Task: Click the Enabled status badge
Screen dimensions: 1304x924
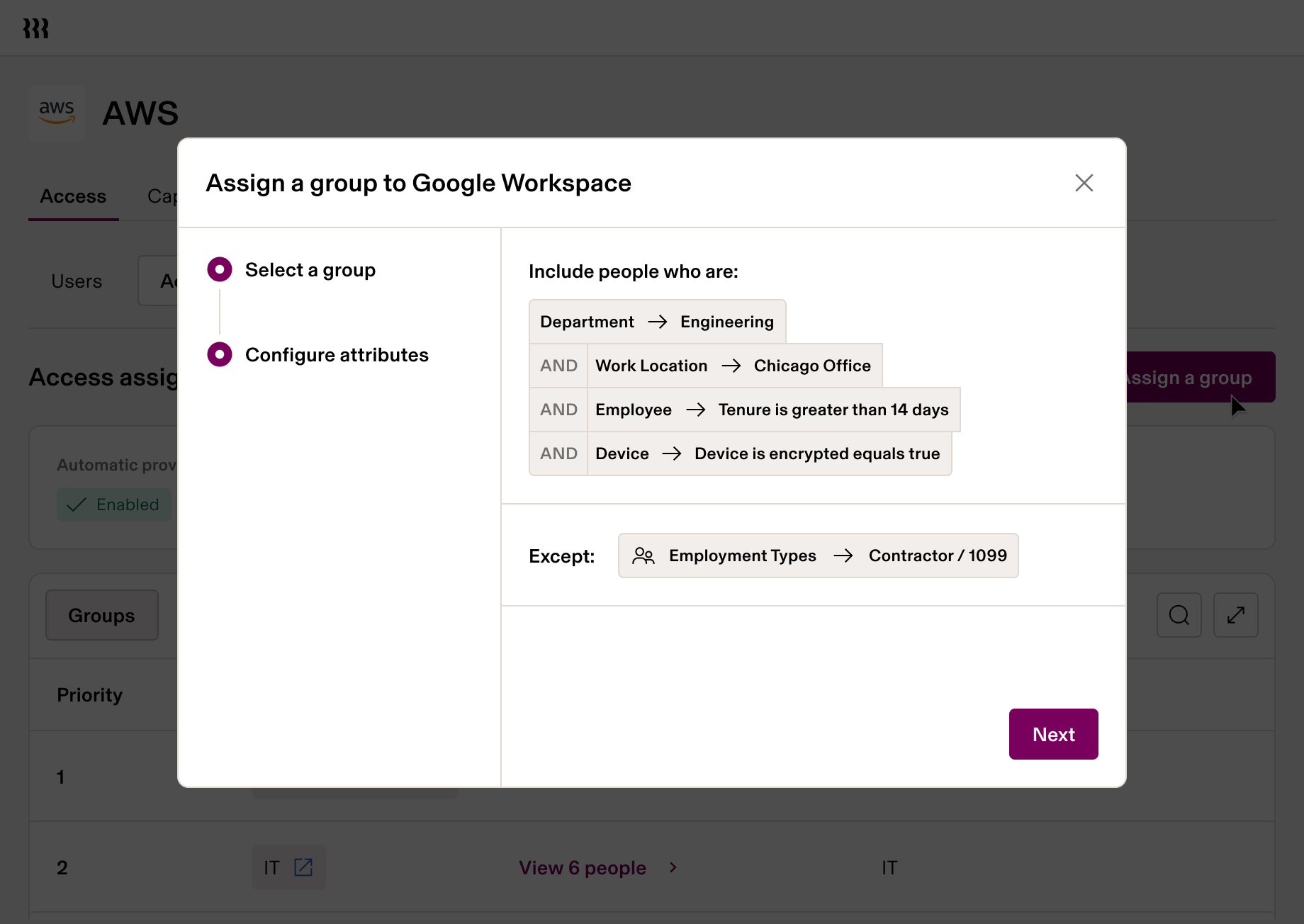Action: click(x=113, y=505)
